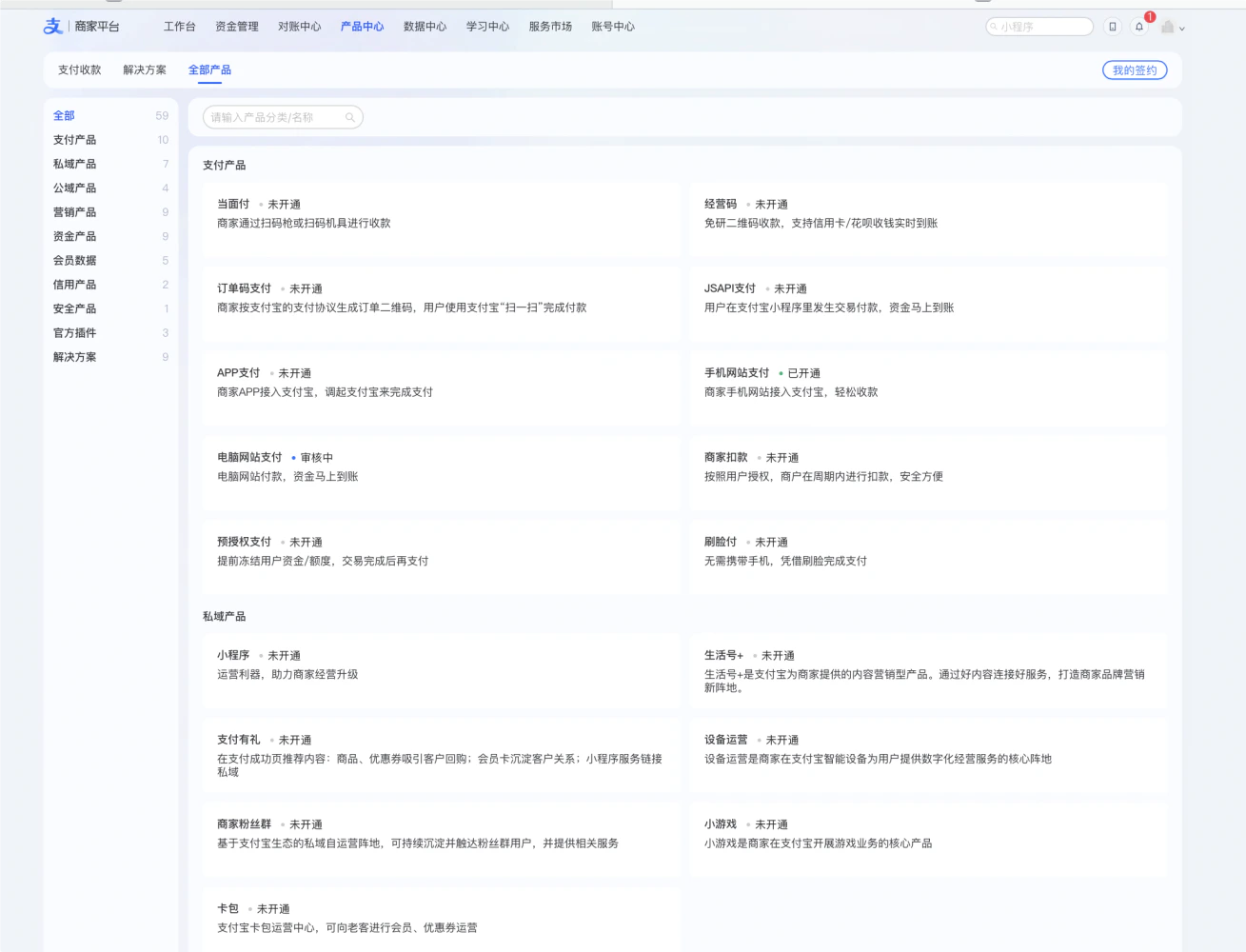Screen dimensions: 1246x952
Task: Focus the 请输入产品分类/名称 search box
Action: click(x=283, y=117)
